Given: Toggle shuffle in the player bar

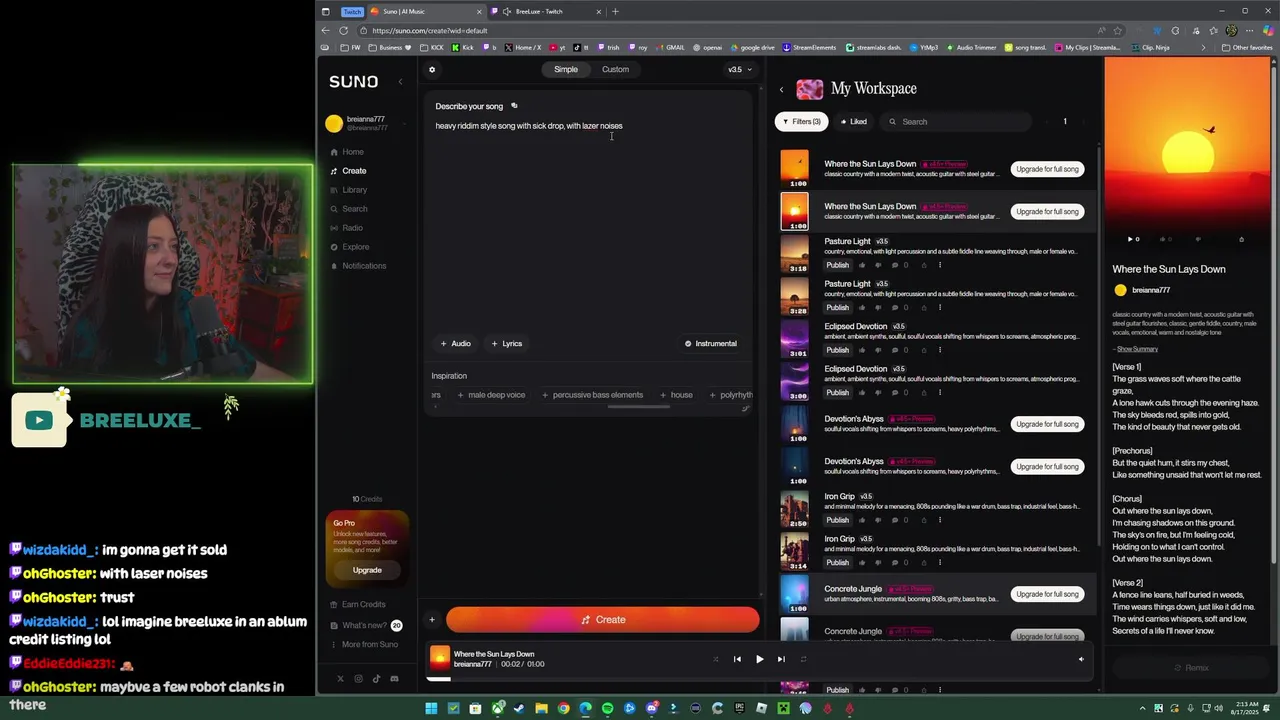Looking at the screenshot, I should pos(715,659).
